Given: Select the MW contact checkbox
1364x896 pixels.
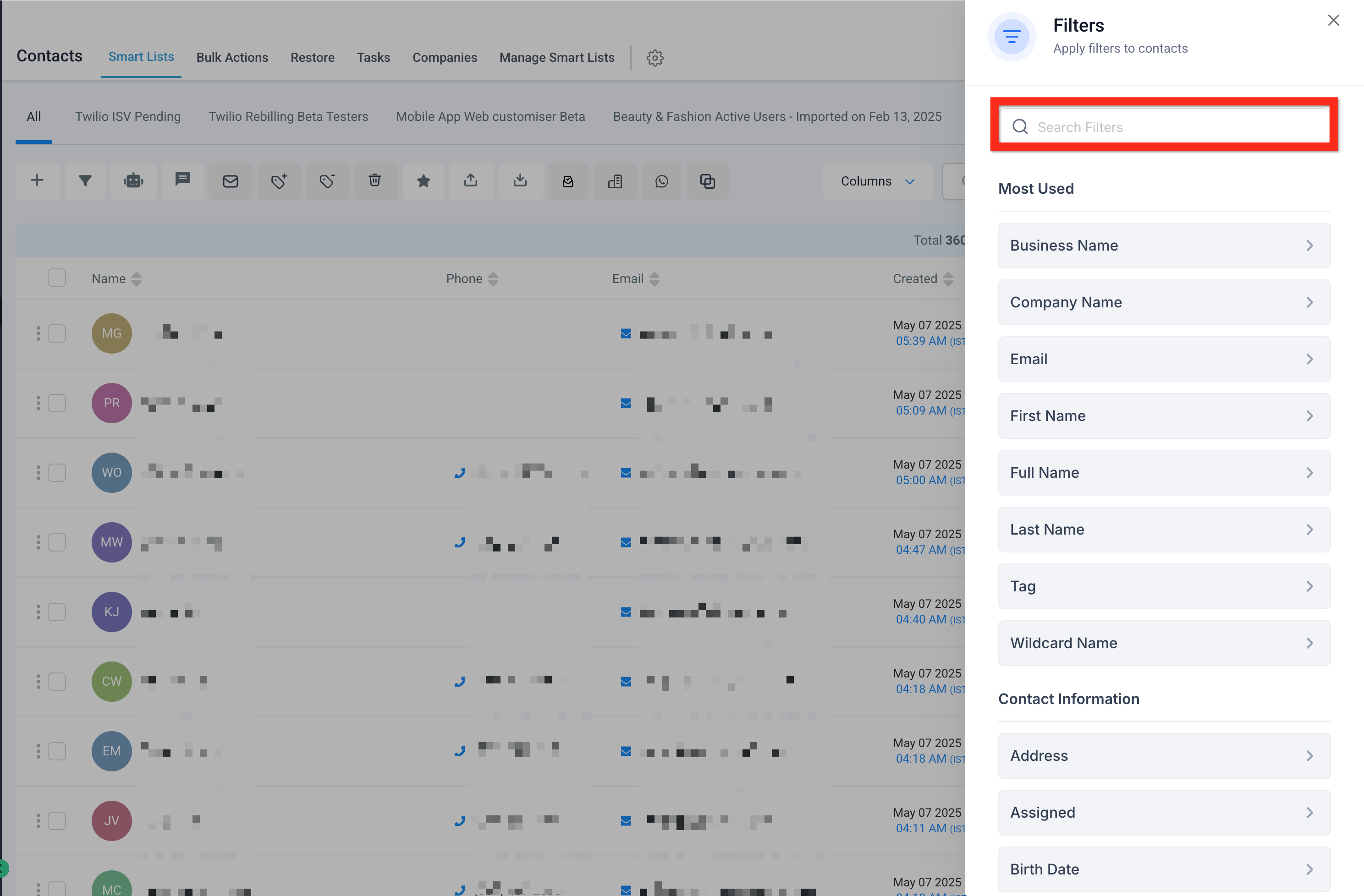Looking at the screenshot, I should [57, 542].
